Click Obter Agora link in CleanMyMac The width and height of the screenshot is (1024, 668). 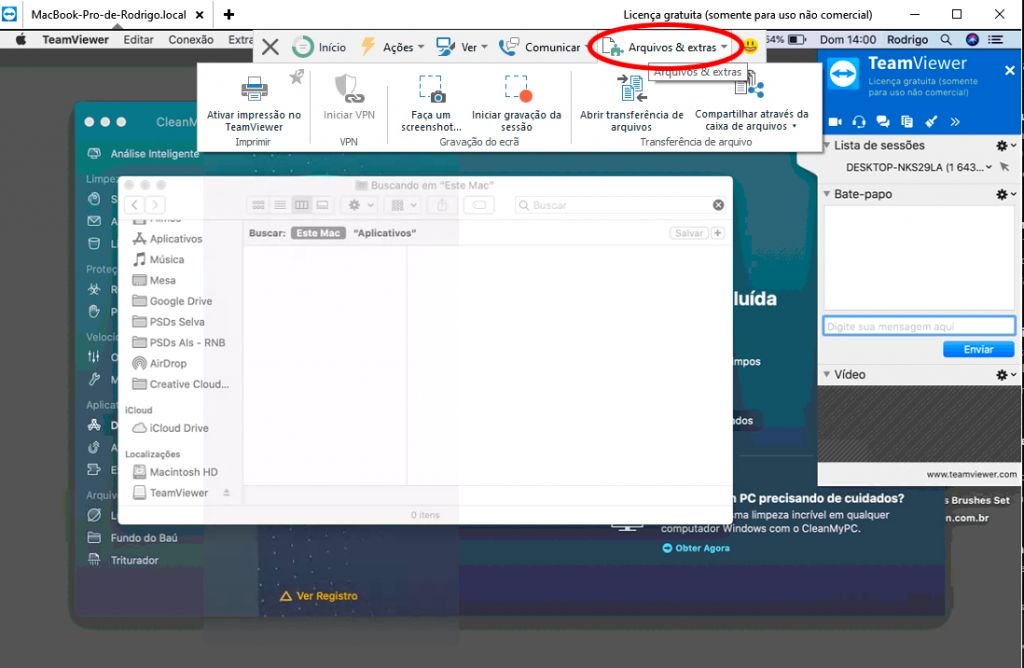coord(696,548)
